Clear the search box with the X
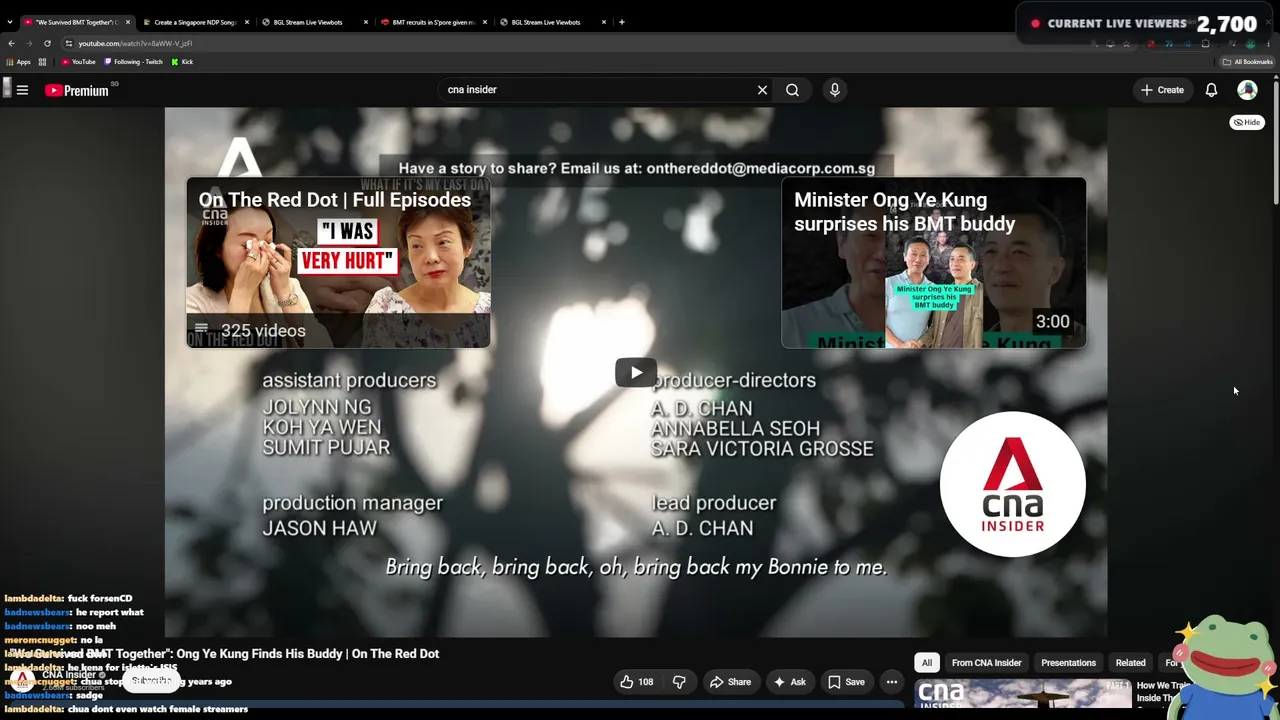 [762, 90]
